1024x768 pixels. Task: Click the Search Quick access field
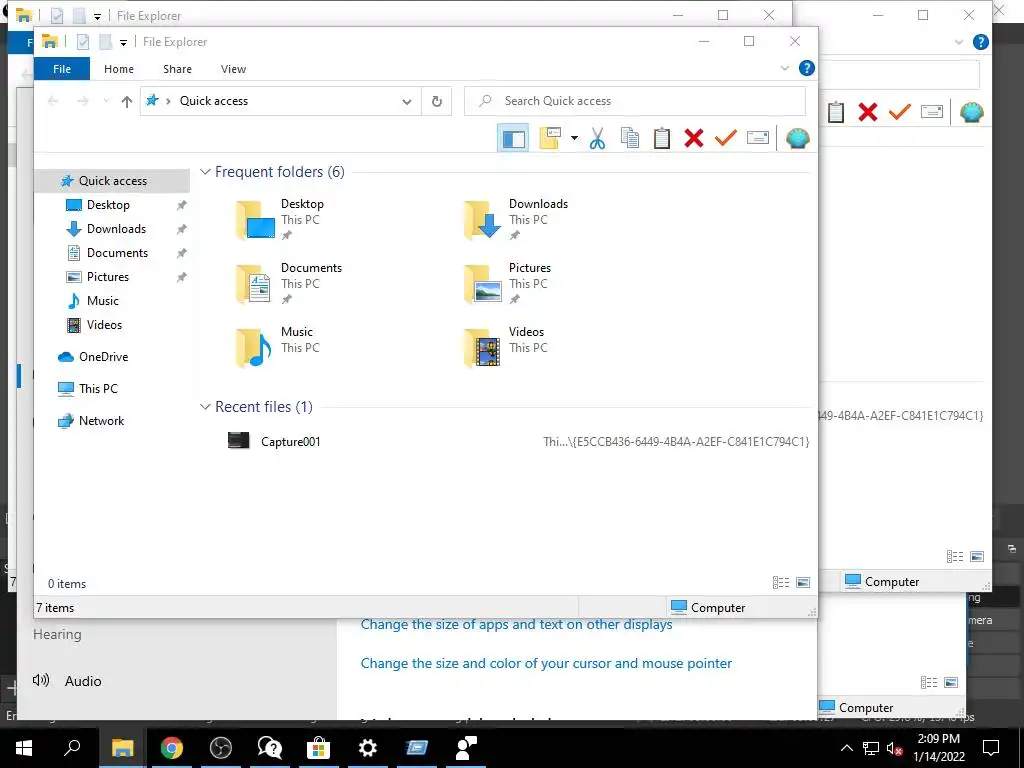635,101
